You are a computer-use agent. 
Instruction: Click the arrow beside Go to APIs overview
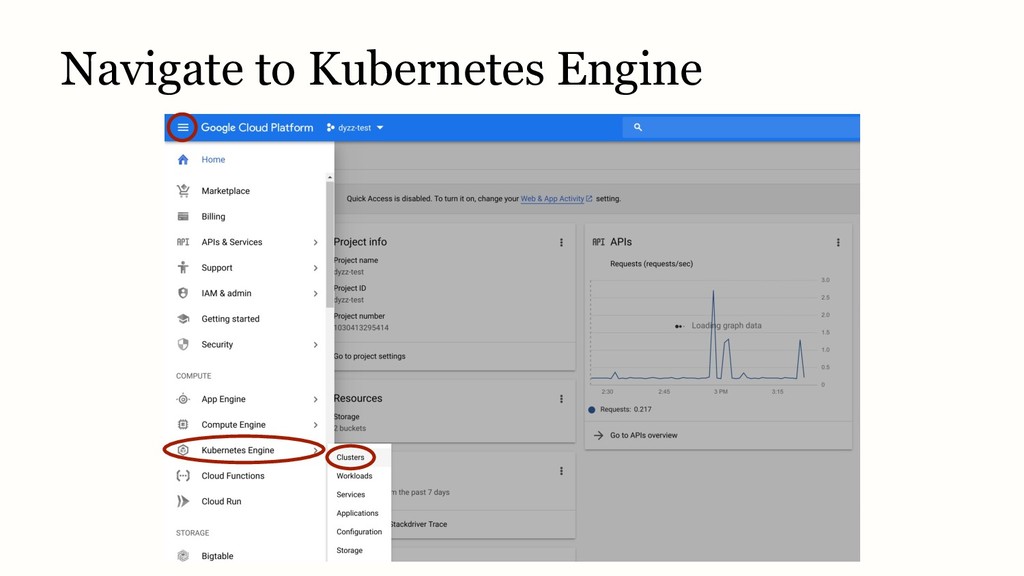point(598,435)
